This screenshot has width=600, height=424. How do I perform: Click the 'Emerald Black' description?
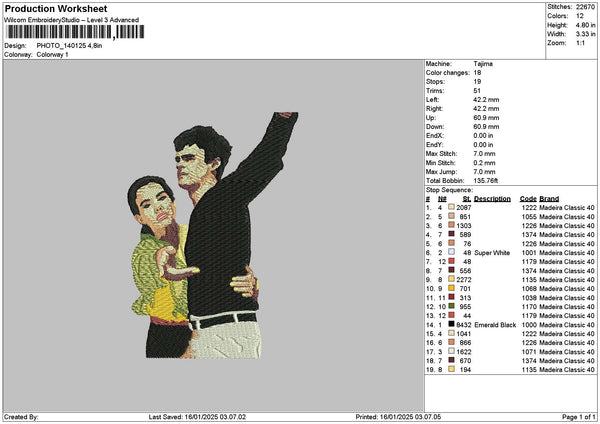(495, 325)
